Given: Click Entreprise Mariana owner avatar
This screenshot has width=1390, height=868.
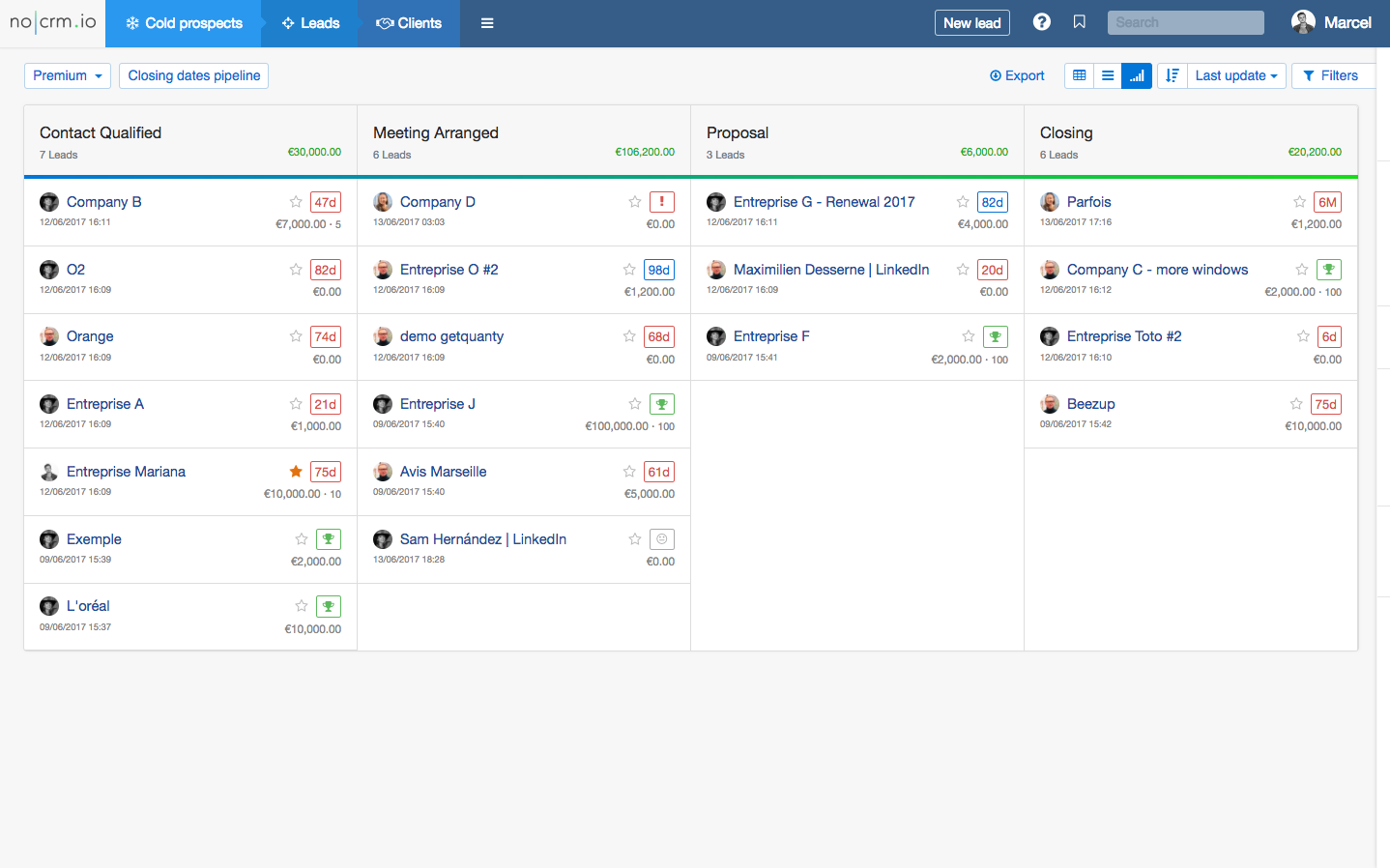Looking at the screenshot, I should 49,472.
